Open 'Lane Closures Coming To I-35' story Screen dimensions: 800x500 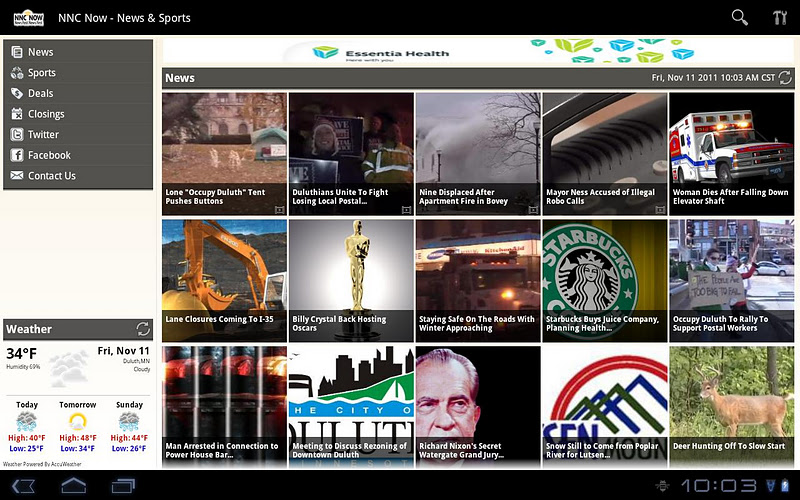[x=224, y=281]
